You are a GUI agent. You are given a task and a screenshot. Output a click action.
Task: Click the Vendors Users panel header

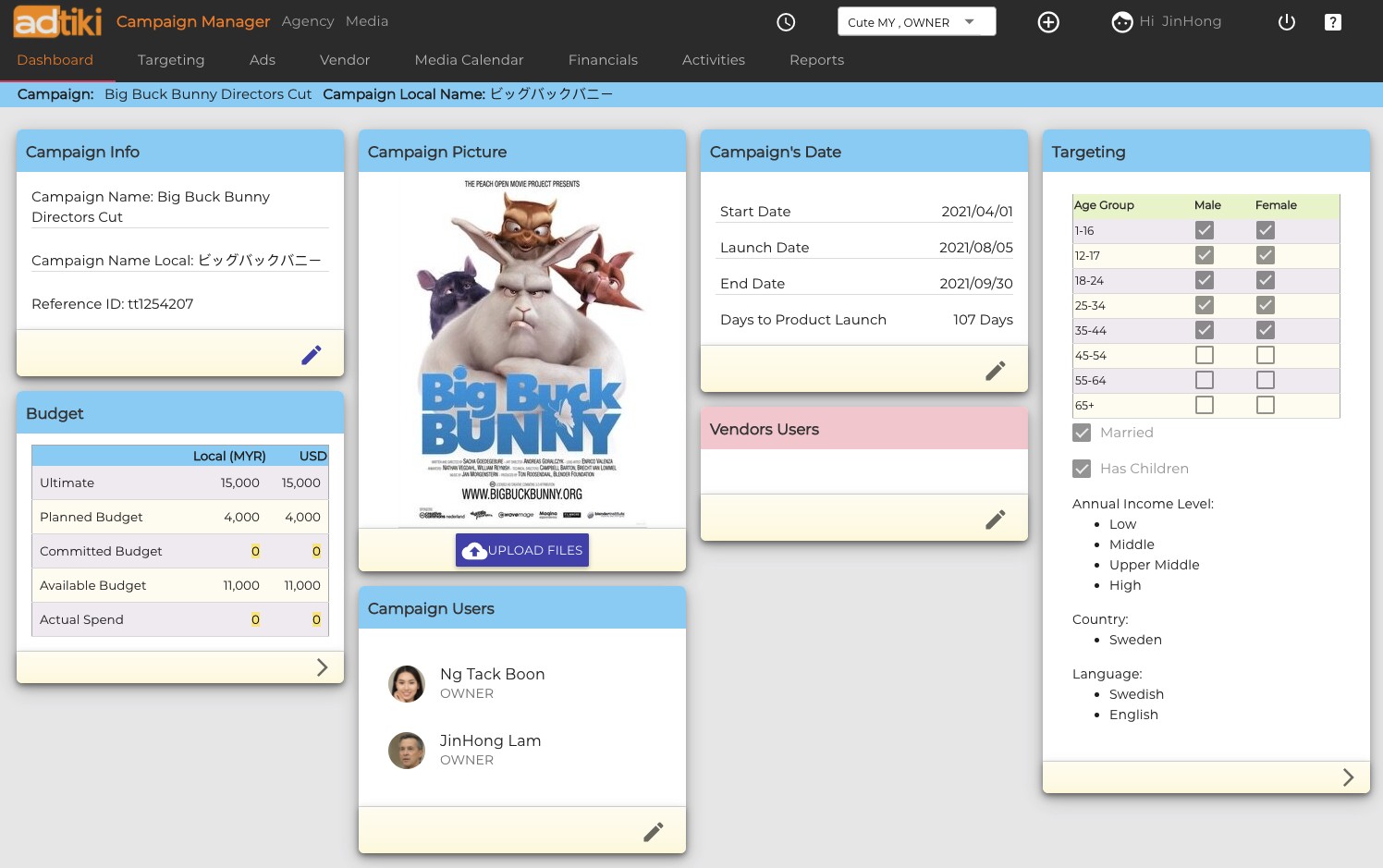point(864,429)
